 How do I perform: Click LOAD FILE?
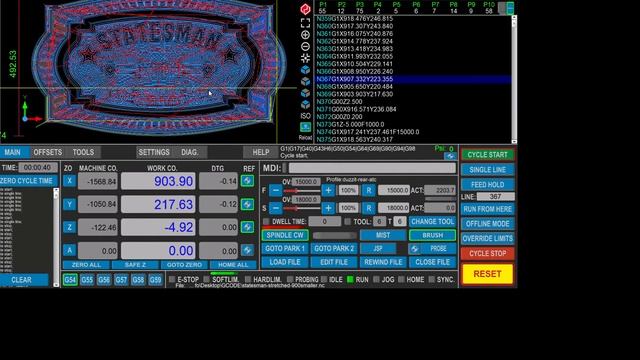(285, 262)
